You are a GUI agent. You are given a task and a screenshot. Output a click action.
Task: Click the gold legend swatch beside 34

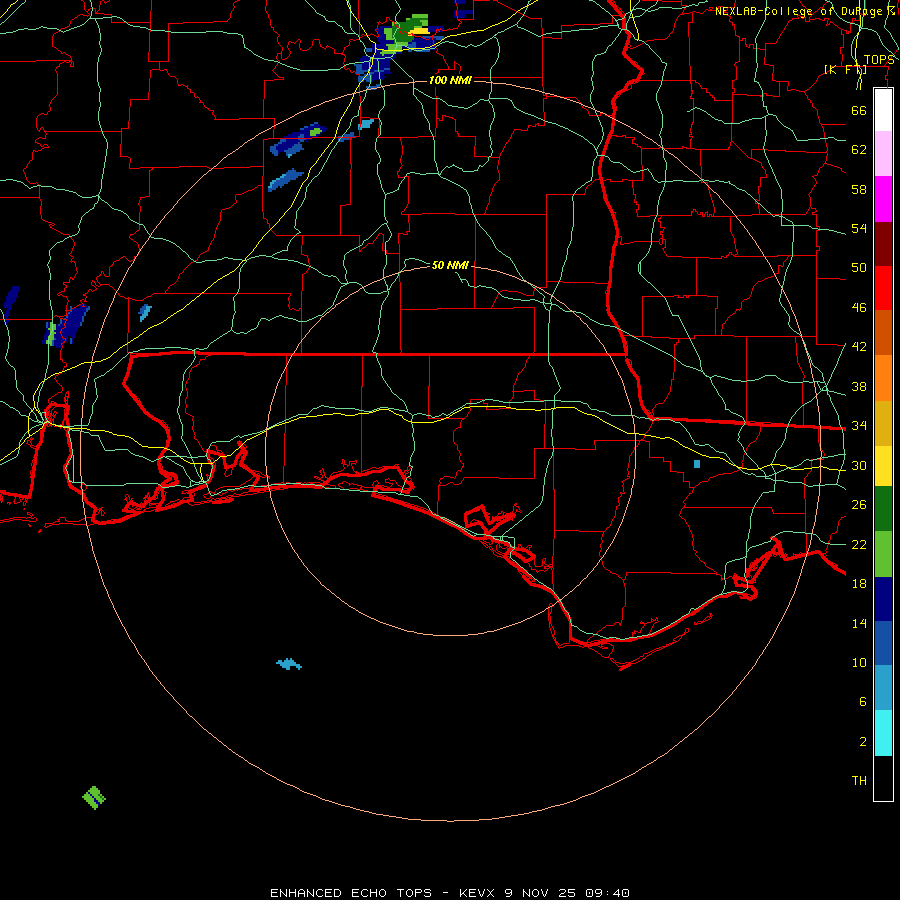pyautogui.click(x=883, y=423)
